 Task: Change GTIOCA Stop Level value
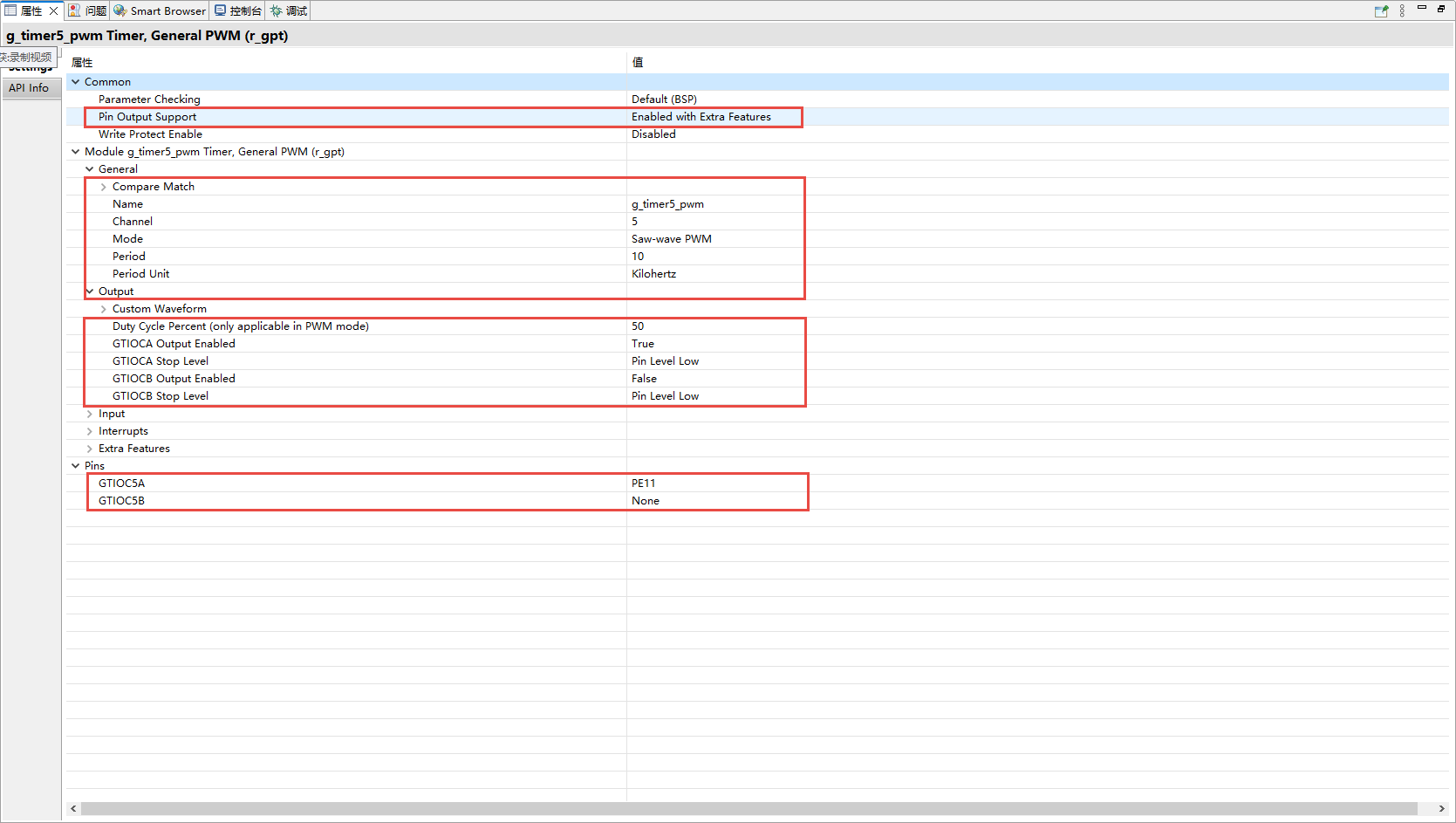tap(665, 361)
